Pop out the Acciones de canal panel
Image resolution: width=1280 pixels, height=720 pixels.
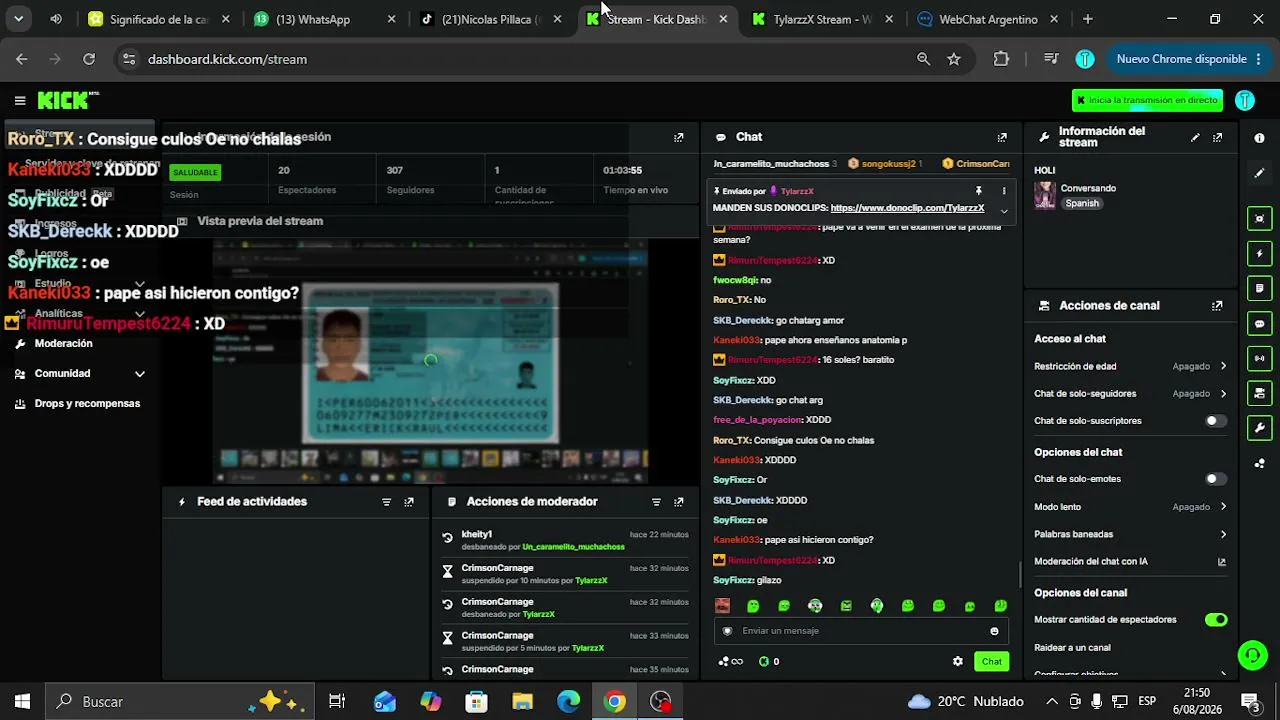[x=1217, y=306]
